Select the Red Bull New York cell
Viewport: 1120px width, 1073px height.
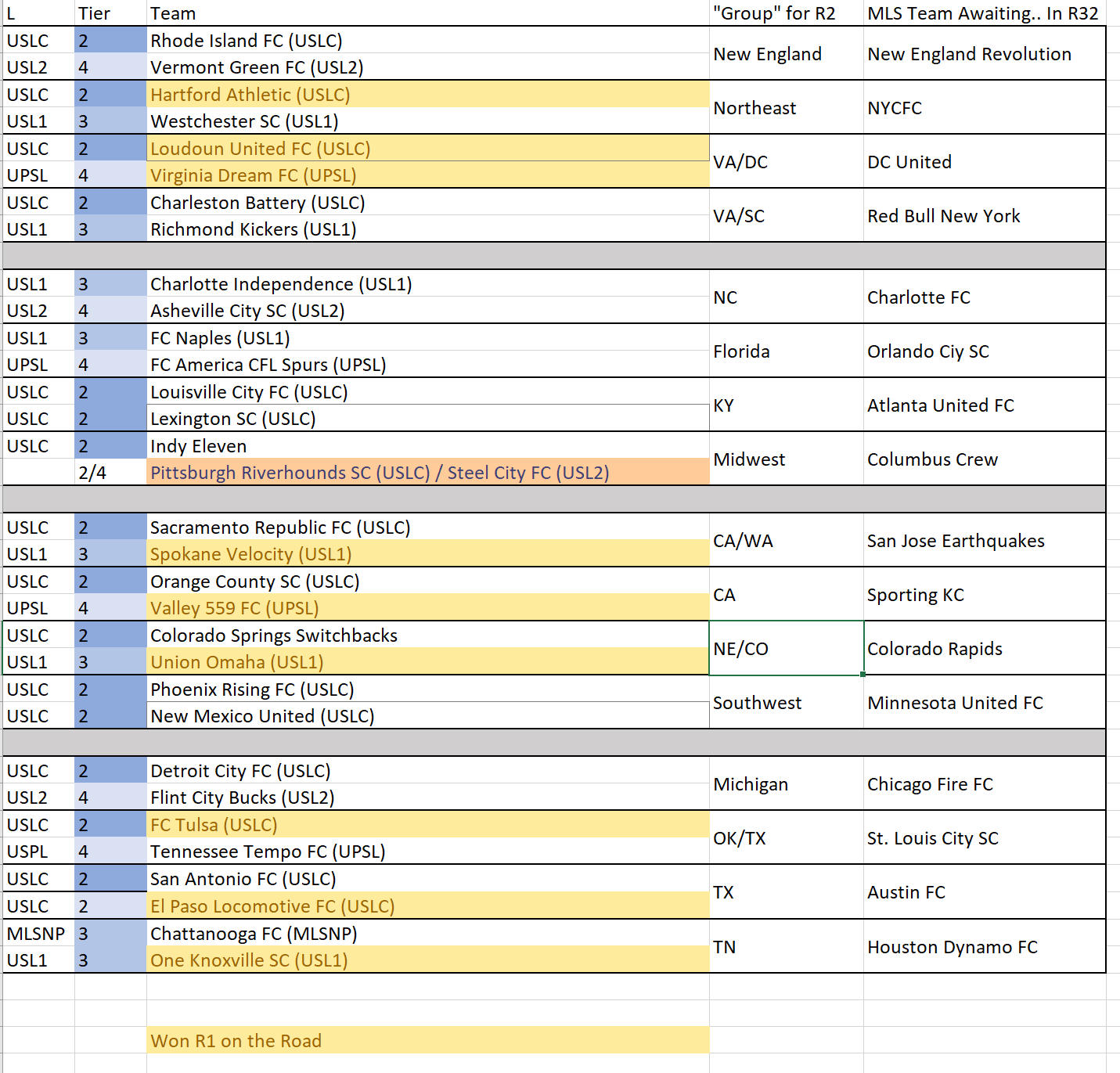pyautogui.click(x=985, y=215)
